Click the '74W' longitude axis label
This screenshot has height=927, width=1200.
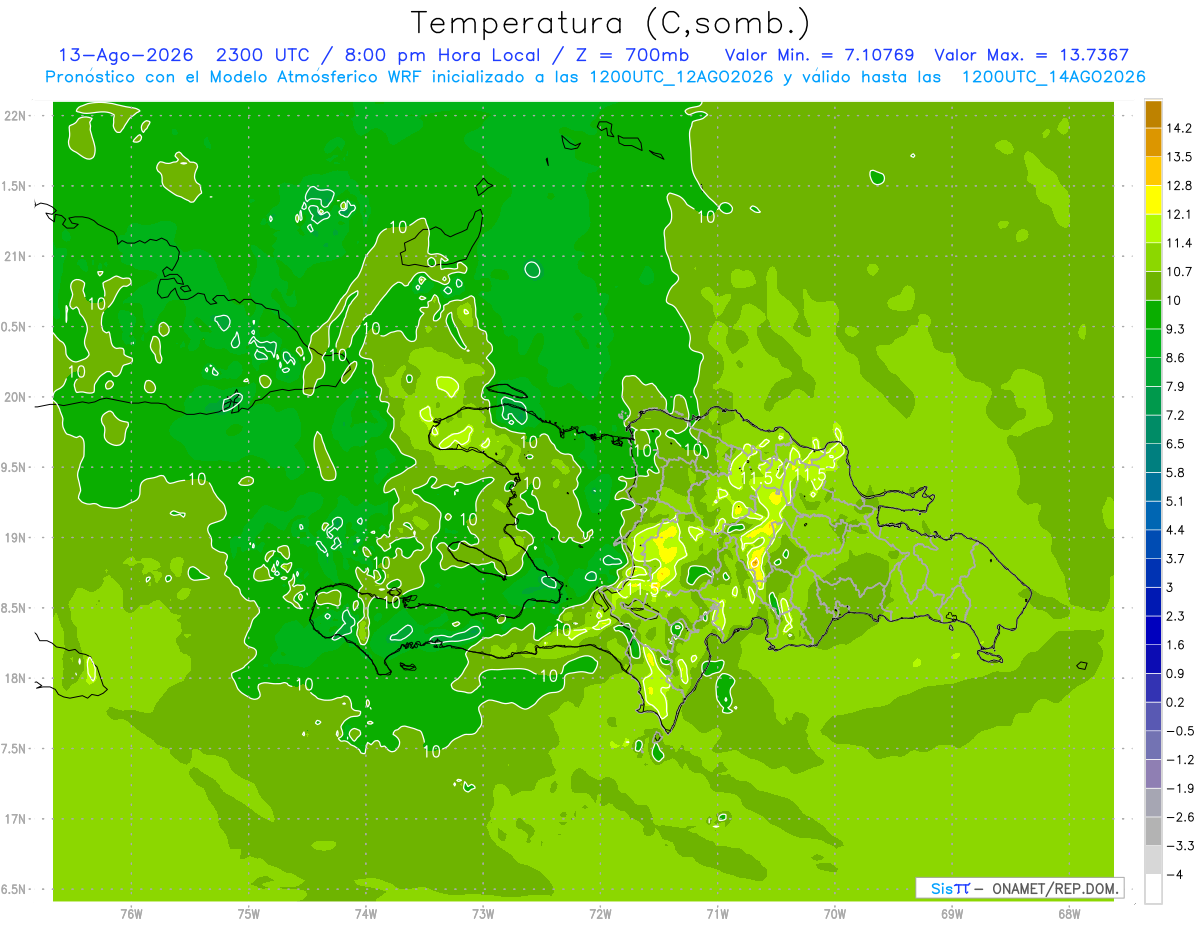pos(365,913)
